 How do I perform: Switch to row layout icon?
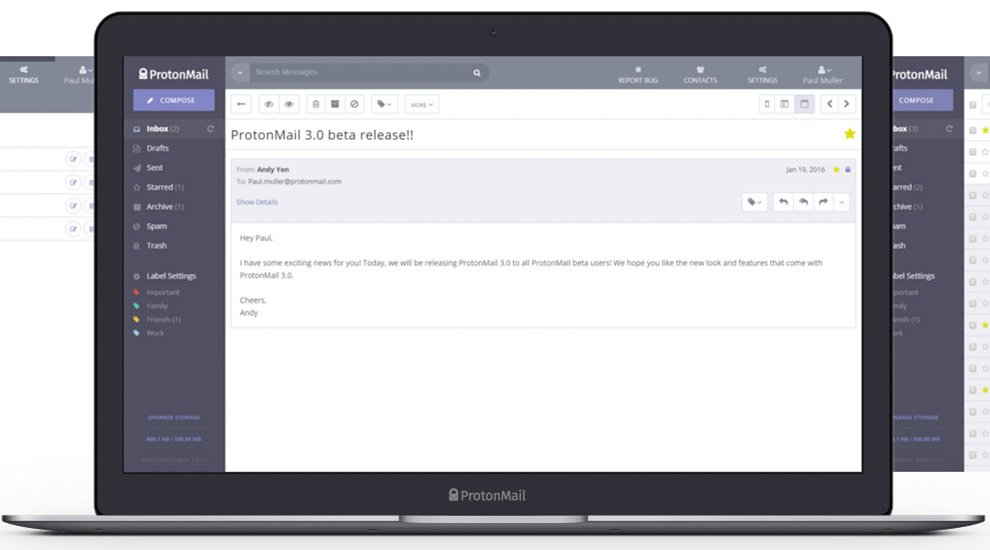804,104
